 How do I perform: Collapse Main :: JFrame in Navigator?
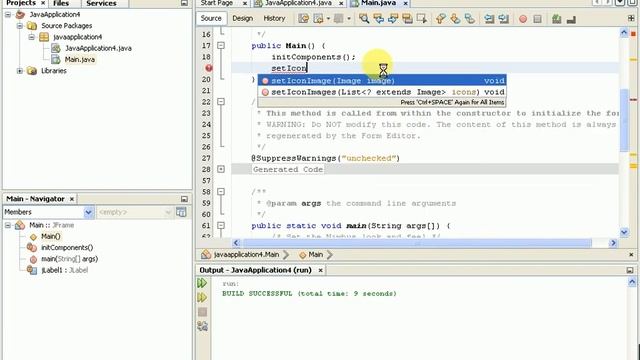coord(8,225)
